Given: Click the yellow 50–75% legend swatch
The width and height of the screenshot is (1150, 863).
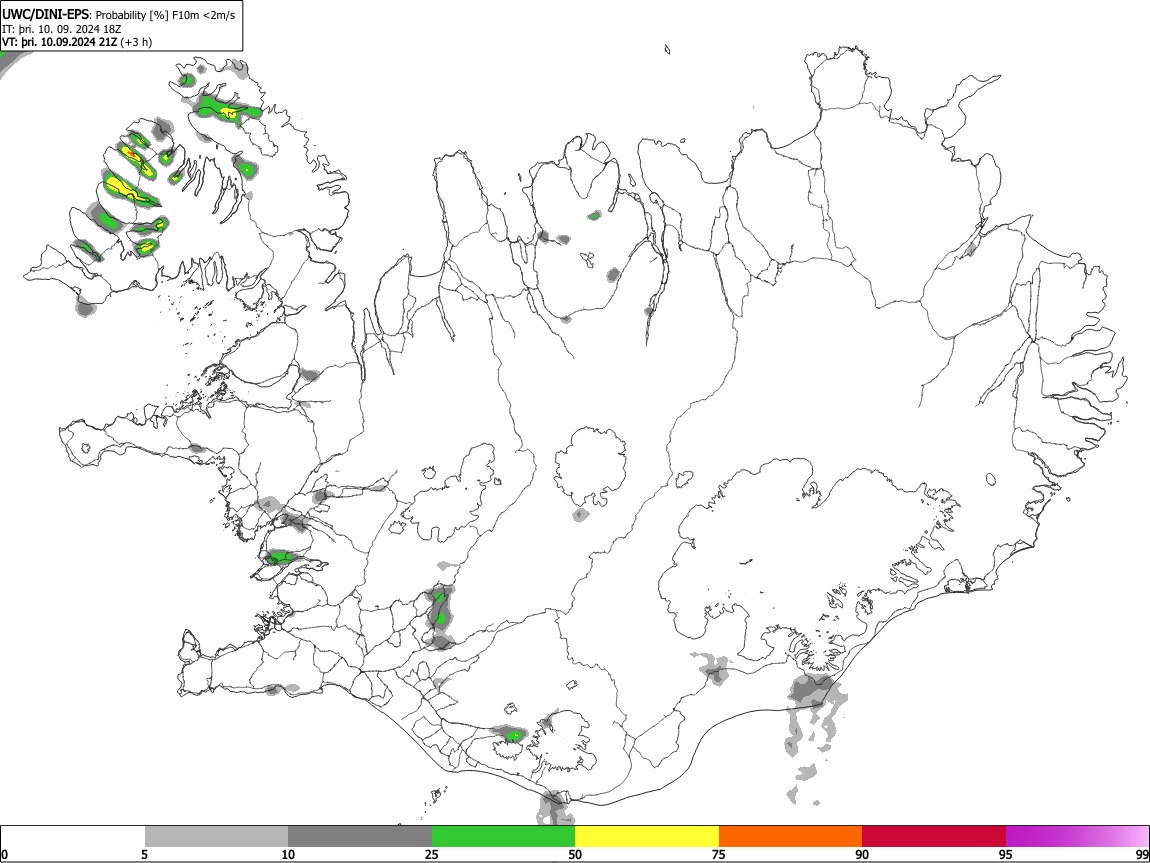Looking at the screenshot, I should [647, 837].
